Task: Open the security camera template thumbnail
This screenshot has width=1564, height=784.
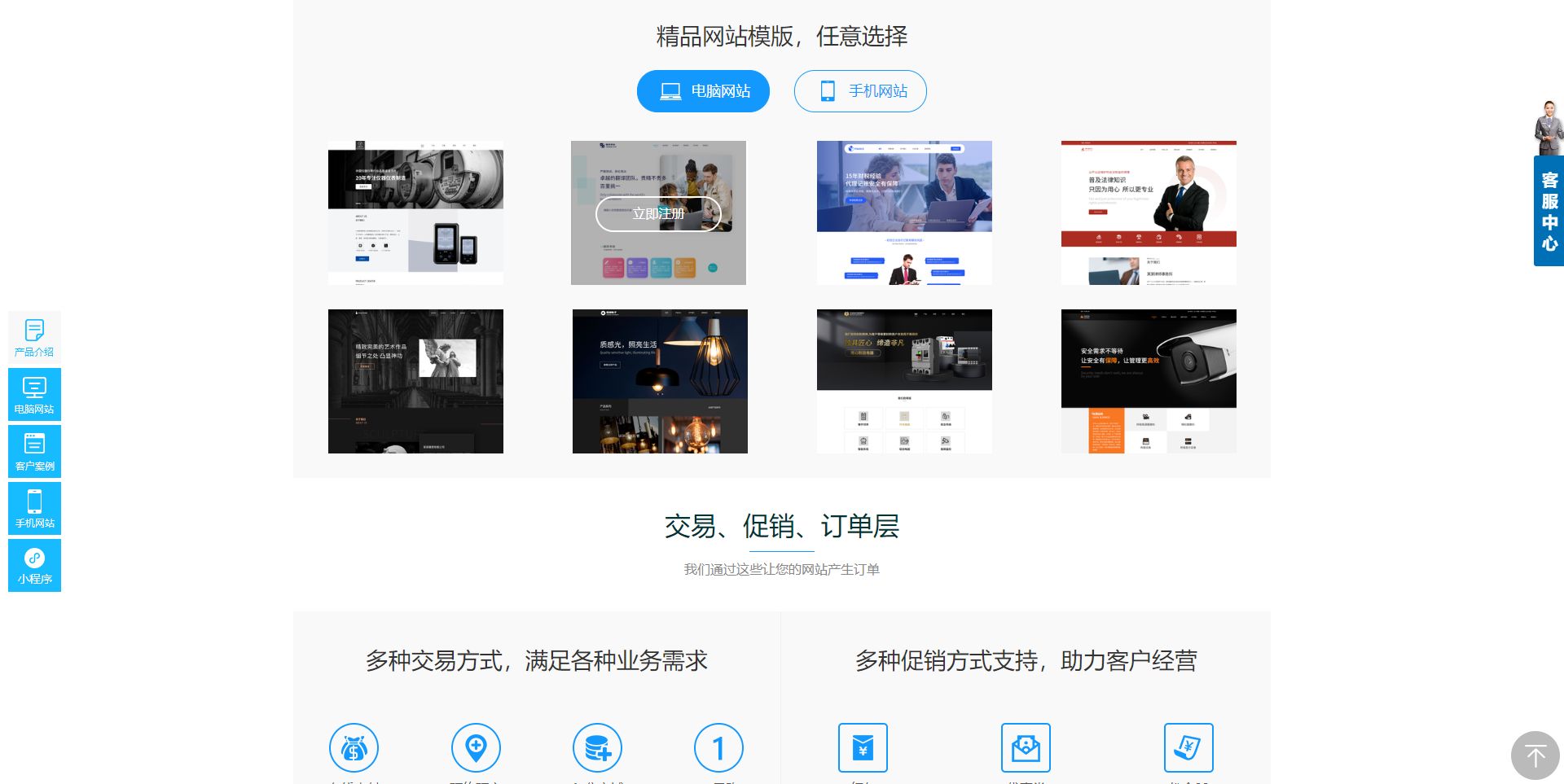Action: [x=1149, y=381]
